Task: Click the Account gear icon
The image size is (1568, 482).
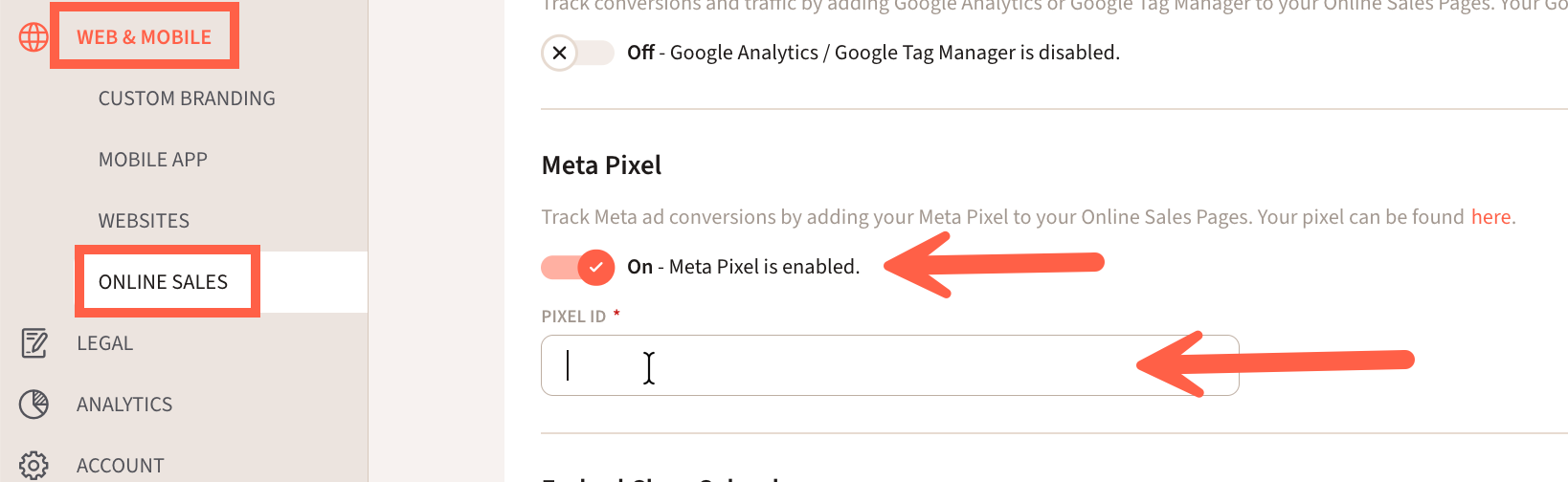Action: pyautogui.click(x=34, y=466)
